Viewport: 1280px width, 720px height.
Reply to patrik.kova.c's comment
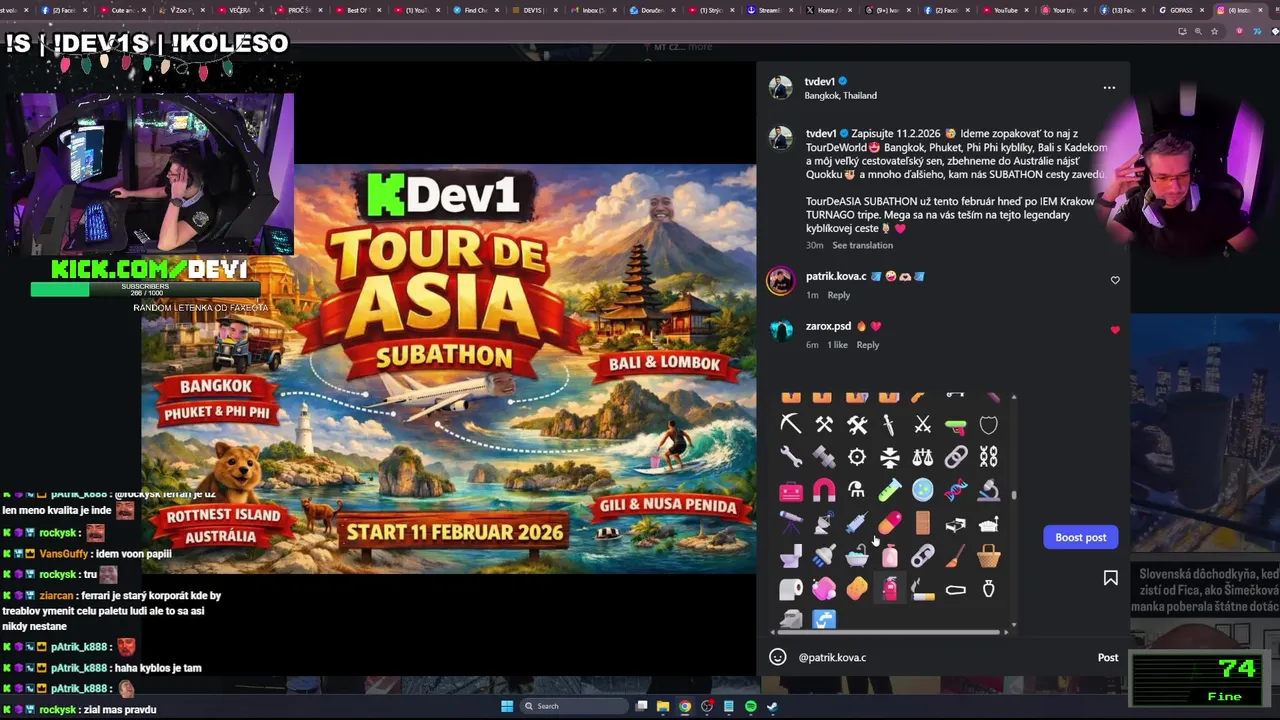point(839,295)
